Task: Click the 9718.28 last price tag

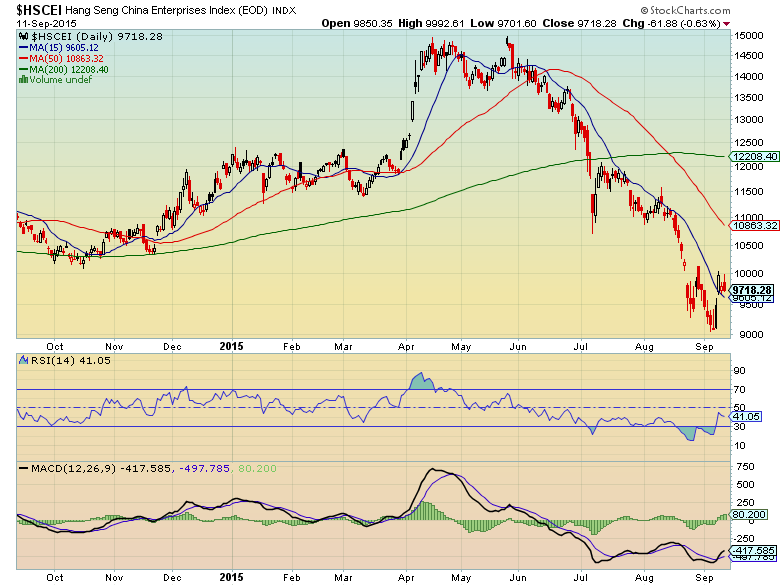Action: pyautogui.click(x=754, y=289)
